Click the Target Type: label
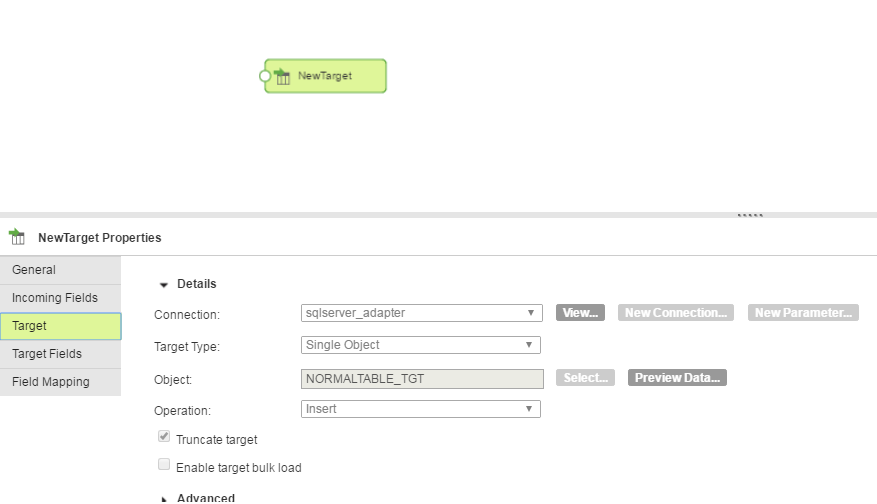Screen dimensions: 877x504 187,347
